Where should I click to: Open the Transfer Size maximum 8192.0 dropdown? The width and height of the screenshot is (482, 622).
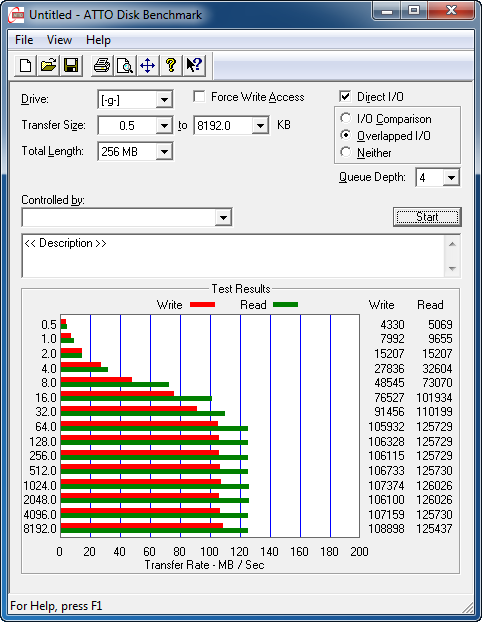tap(260, 126)
